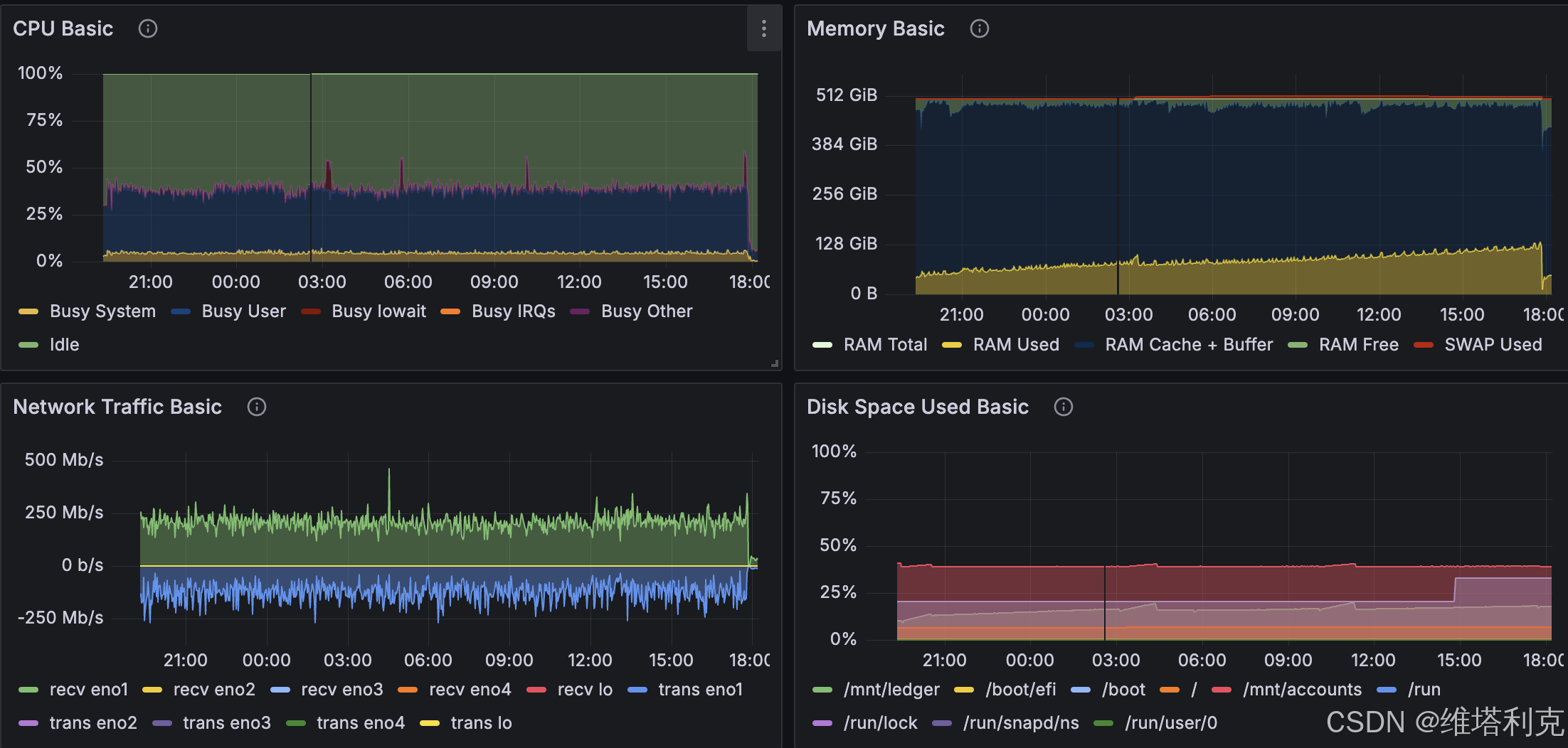Click the CPU Basic panel resize handle
The height and width of the screenshot is (748, 1568).
coord(775,363)
